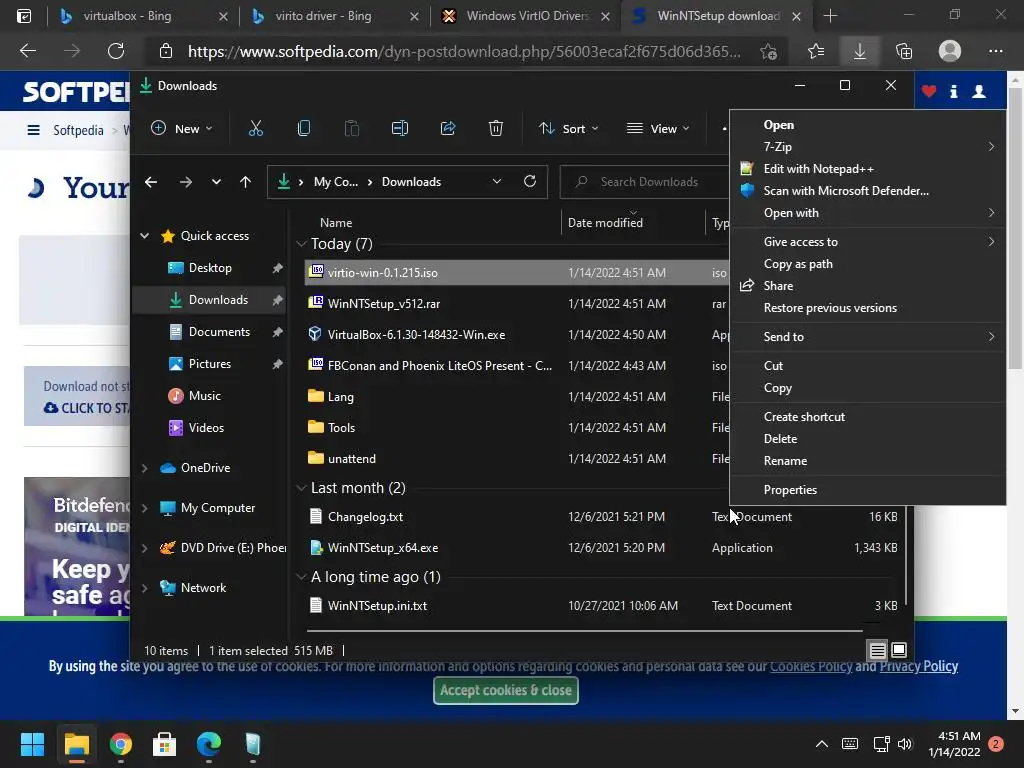Choose Rename in the context menu
This screenshot has height=768, width=1024.
(867, 461)
